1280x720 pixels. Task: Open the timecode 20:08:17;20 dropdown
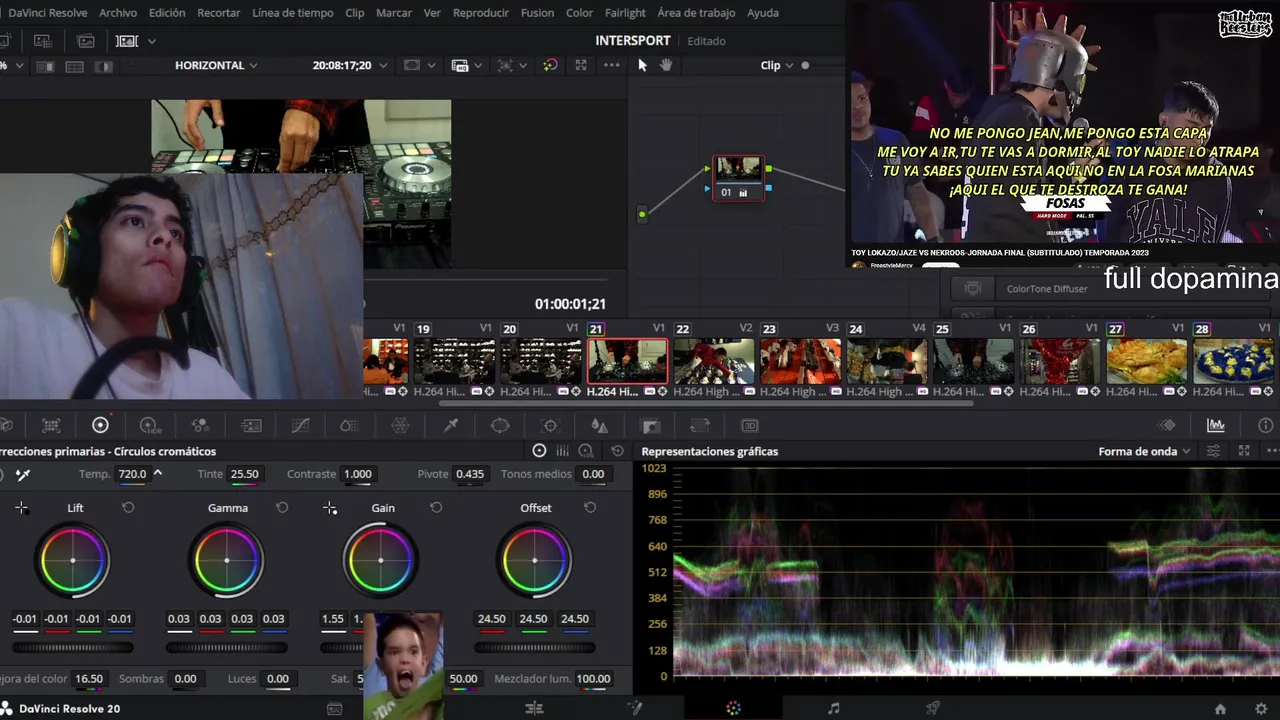(349, 65)
